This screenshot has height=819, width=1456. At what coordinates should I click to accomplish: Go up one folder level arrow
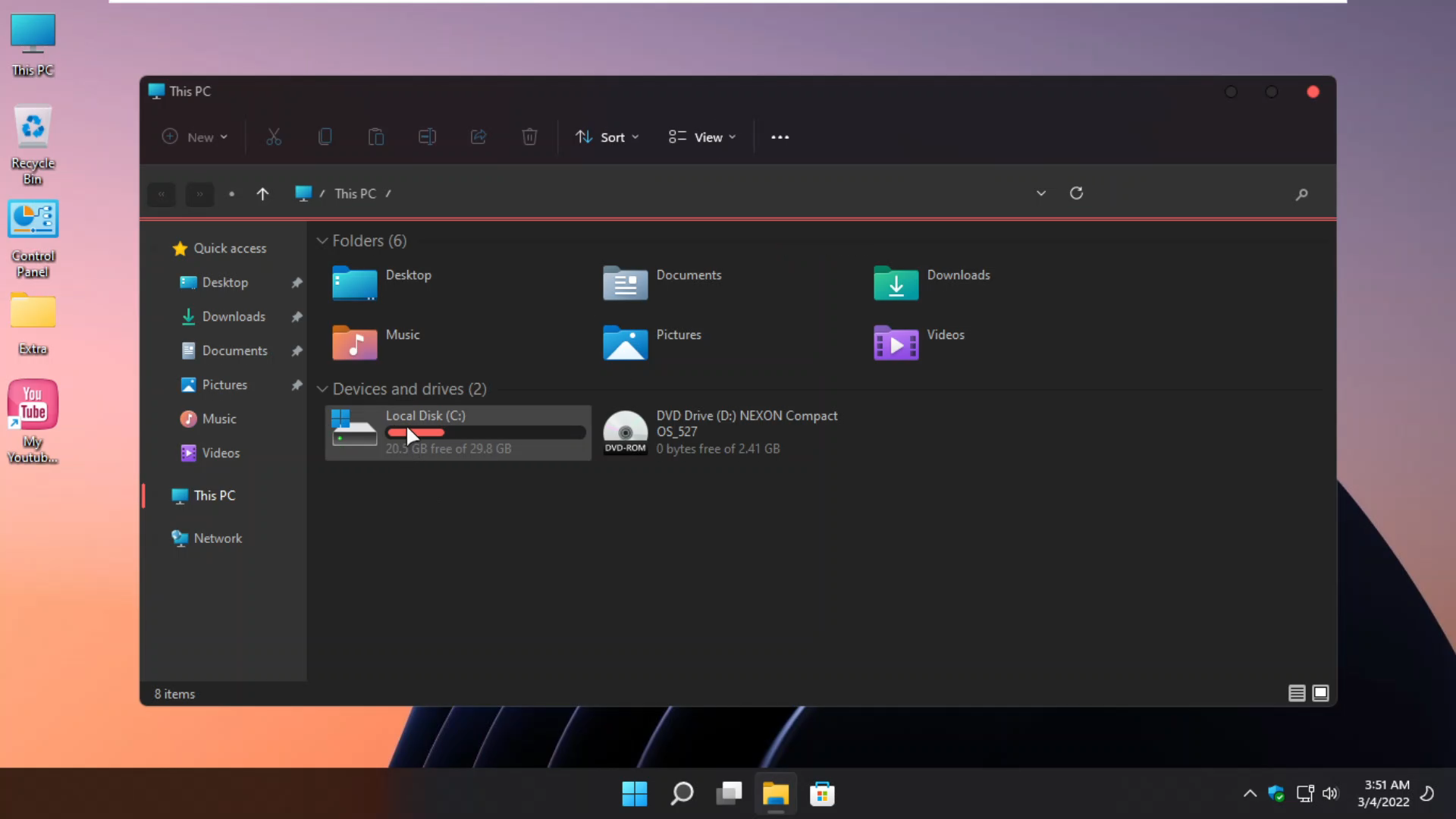tap(262, 194)
